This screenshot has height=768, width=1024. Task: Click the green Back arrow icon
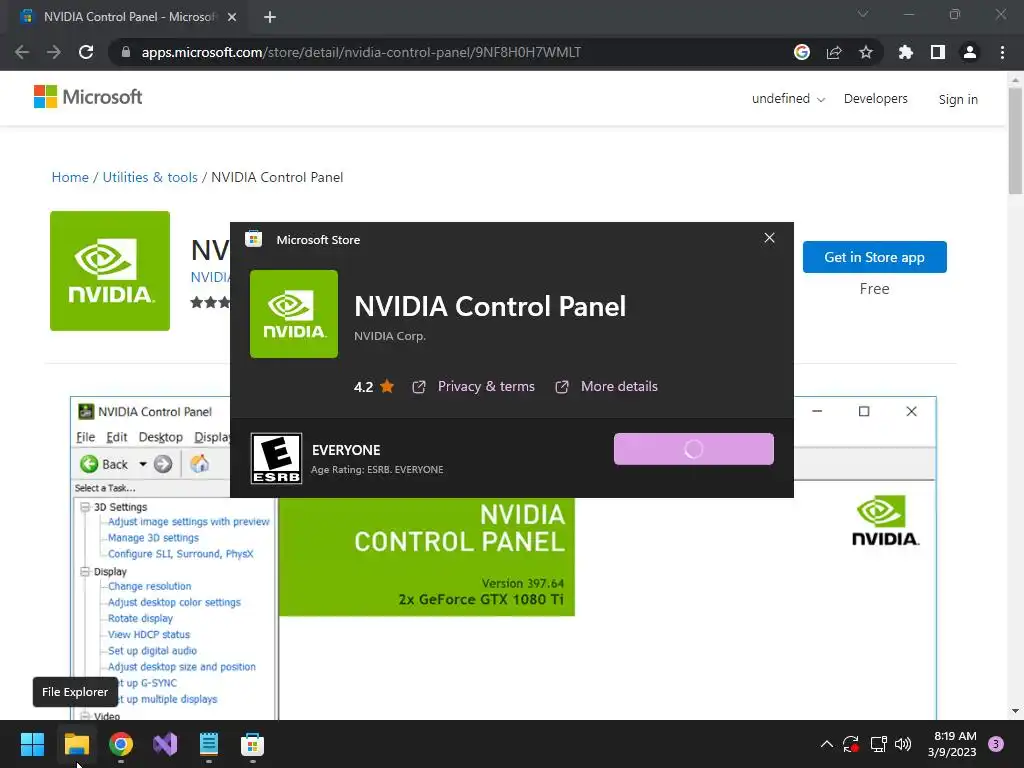tap(89, 464)
